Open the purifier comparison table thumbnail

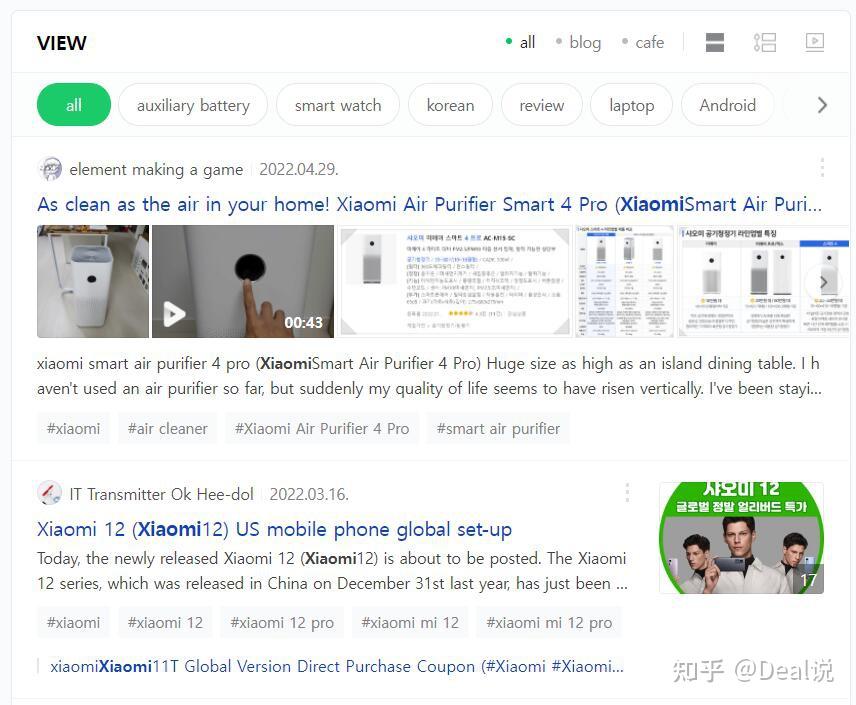point(625,281)
